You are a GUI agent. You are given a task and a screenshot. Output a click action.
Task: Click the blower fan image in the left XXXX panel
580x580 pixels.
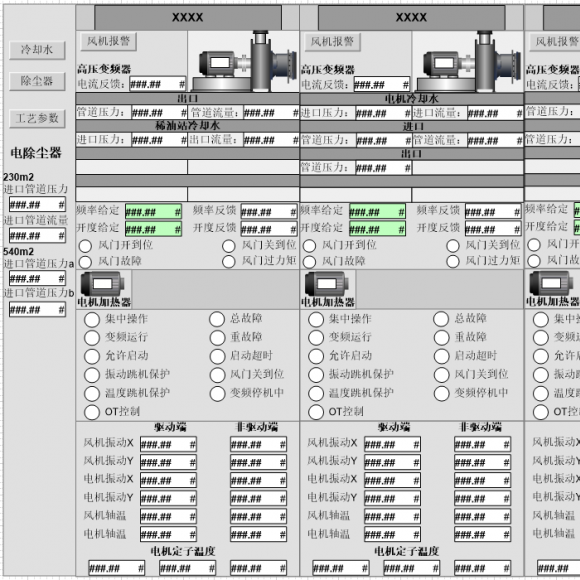tap(244, 61)
